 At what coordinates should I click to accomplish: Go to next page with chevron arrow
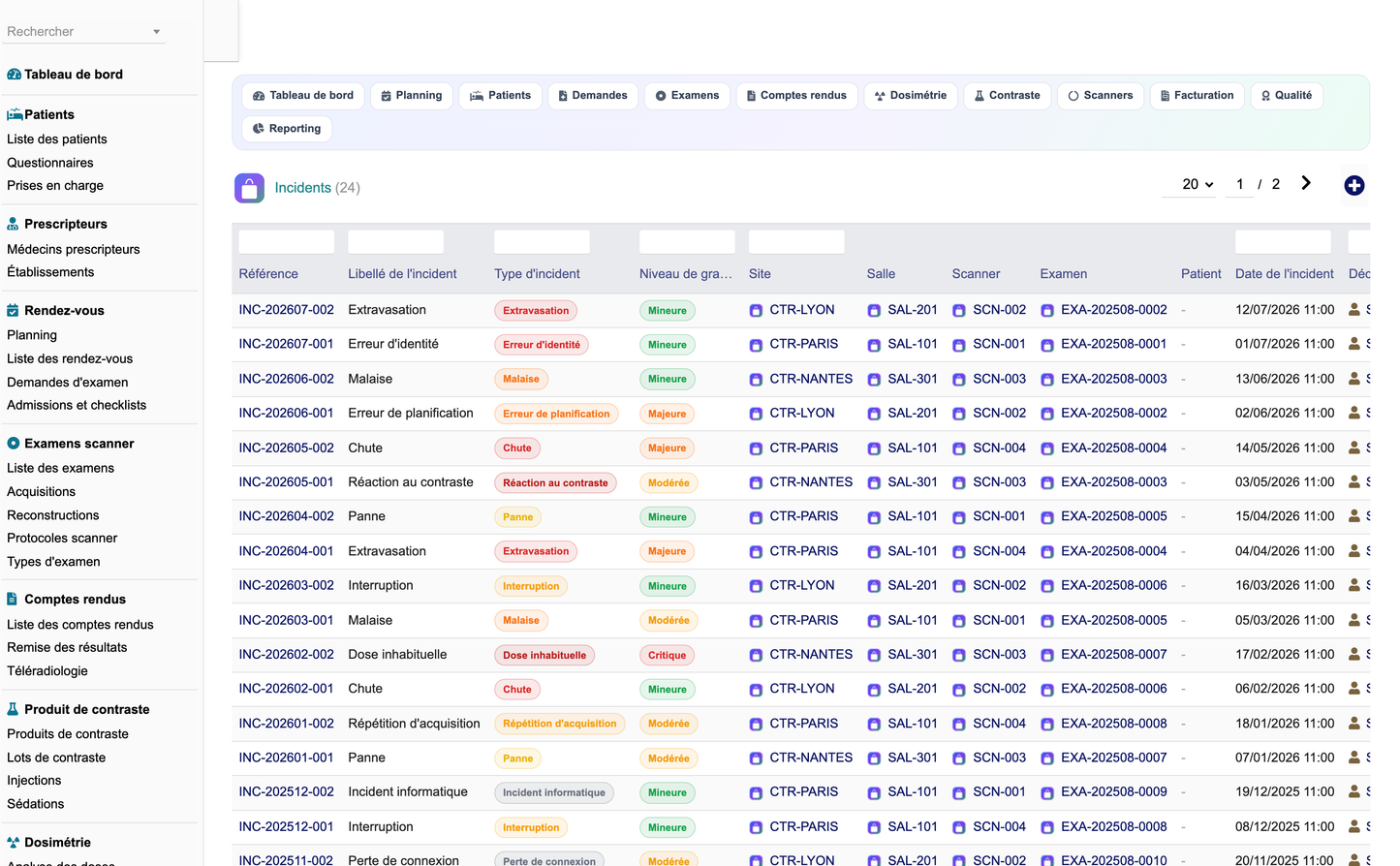point(1306,183)
